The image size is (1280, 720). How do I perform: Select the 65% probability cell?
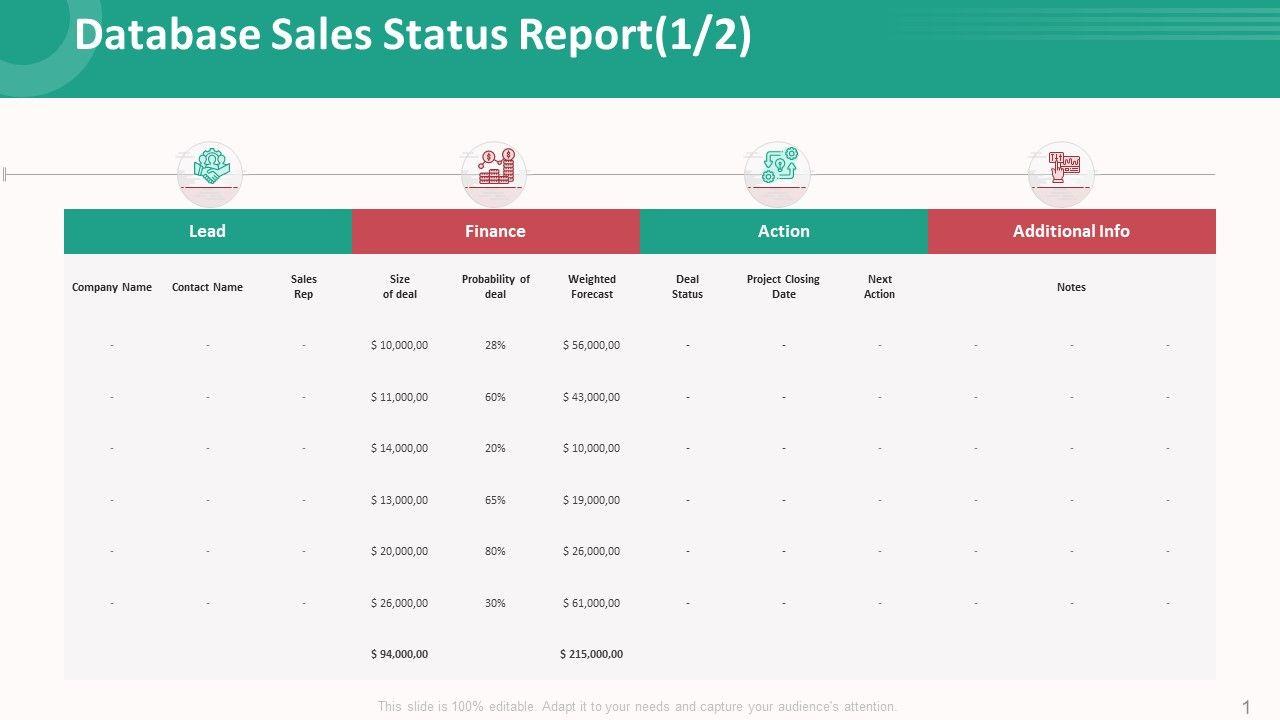click(x=495, y=500)
